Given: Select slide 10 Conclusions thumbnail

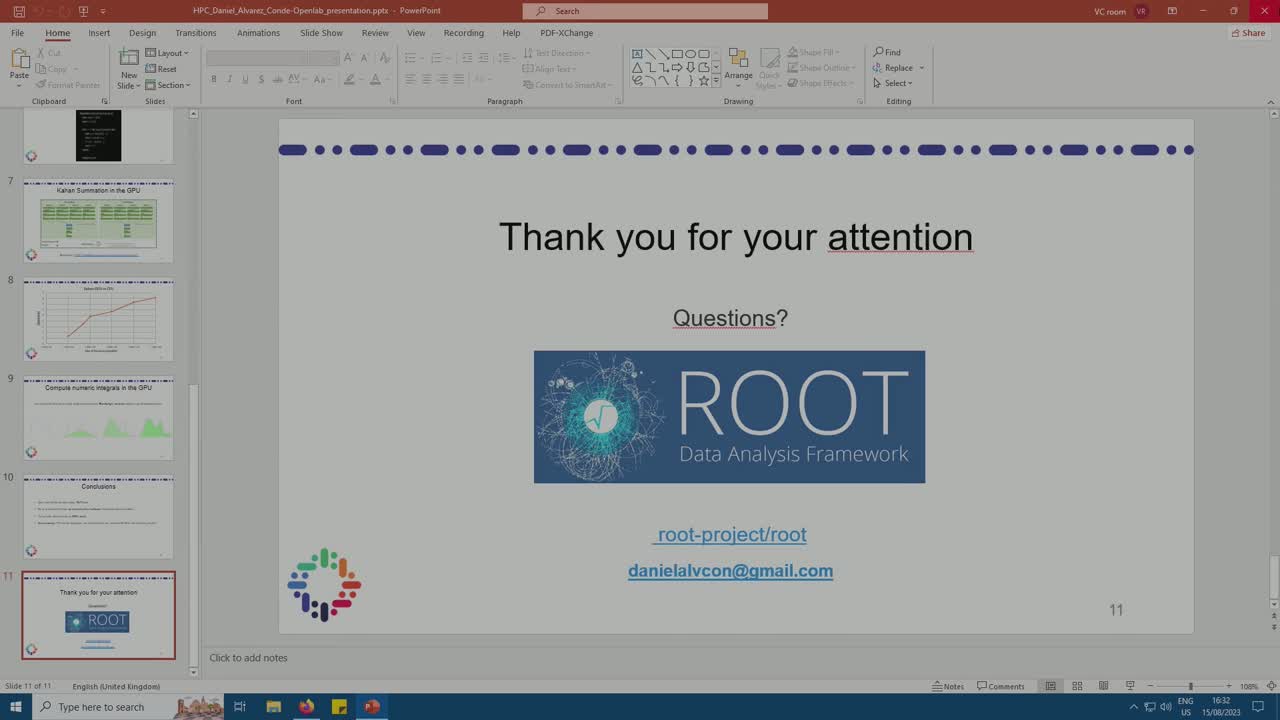Looking at the screenshot, I should [98, 517].
